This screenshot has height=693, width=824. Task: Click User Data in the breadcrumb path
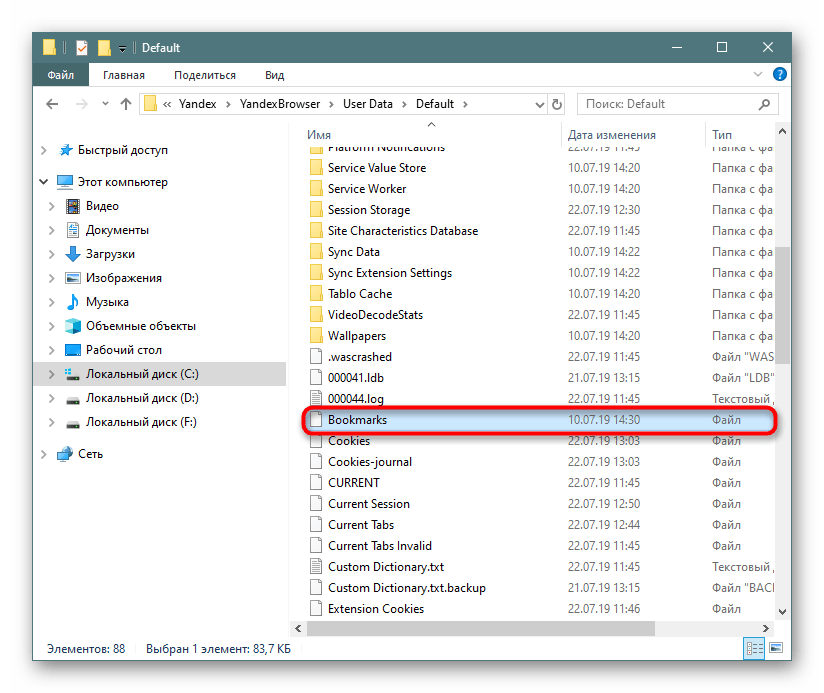pos(367,103)
